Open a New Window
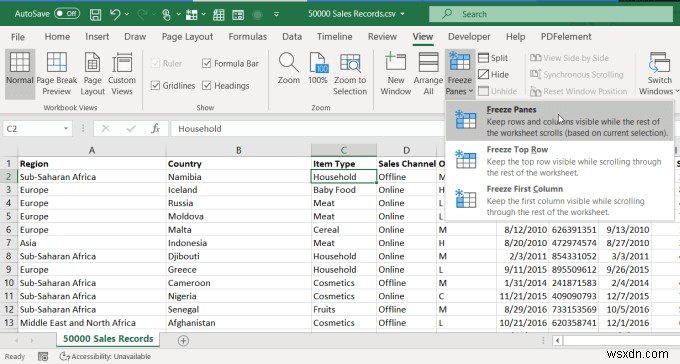The image size is (680, 364). click(x=396, y=74)
